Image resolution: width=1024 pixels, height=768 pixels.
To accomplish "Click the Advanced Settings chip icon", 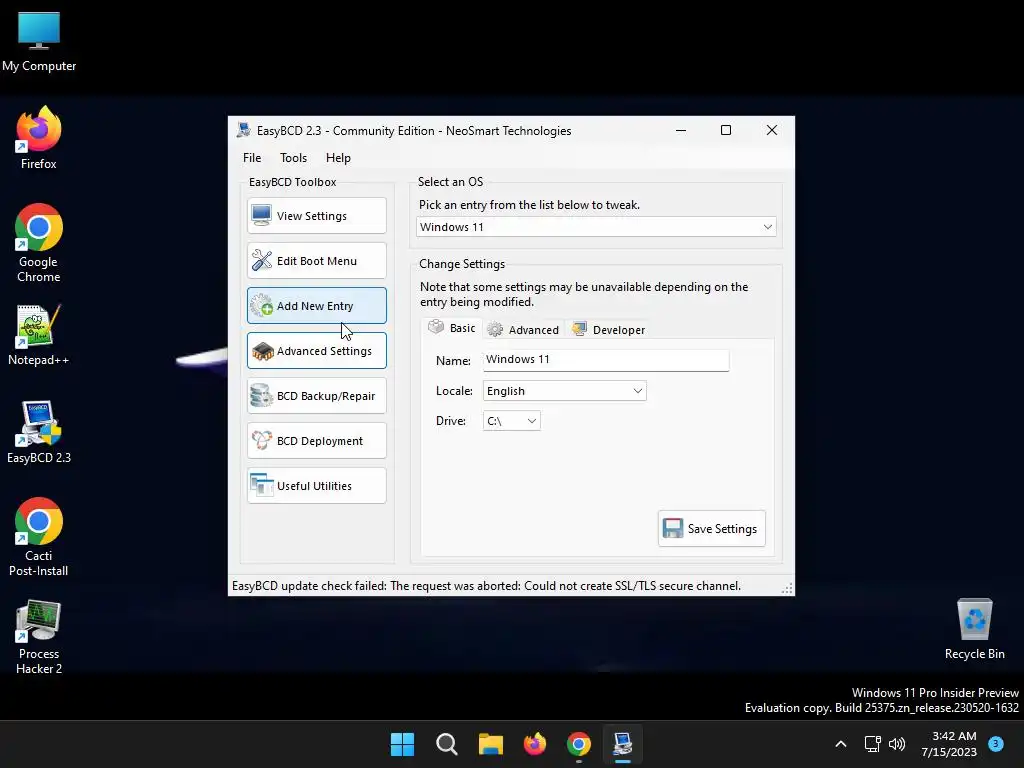I will [263, 351].
